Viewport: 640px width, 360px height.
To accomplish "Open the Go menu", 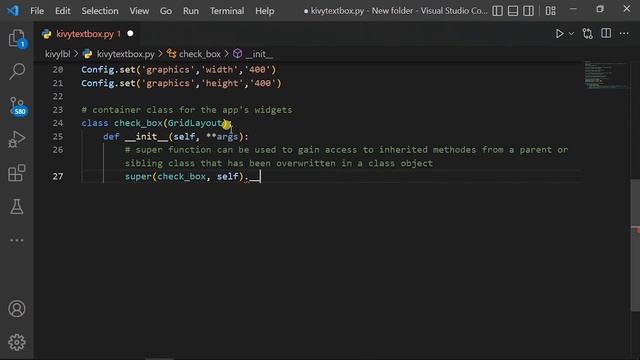I will tap(166, 11).
